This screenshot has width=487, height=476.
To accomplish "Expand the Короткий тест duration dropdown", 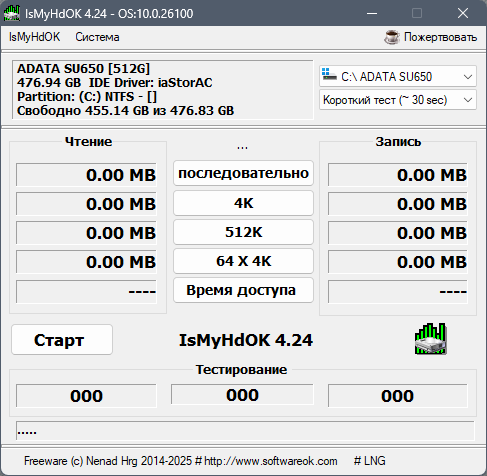I will click(x=398, y=100).
